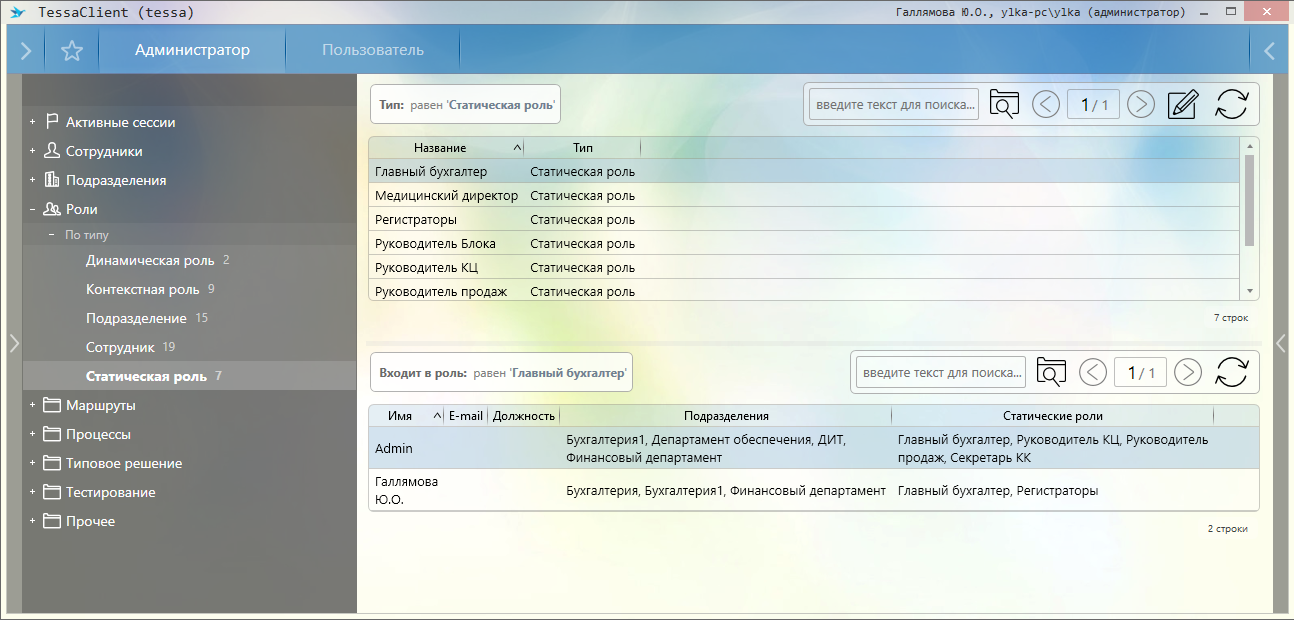
Task: Open filter search icon in lower toolbar
Action: pyautogui.click(x=1051, y=372)
